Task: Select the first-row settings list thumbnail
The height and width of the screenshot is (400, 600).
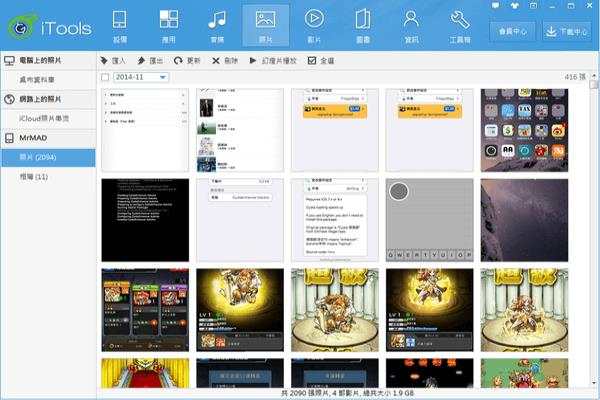Action: pos(145,130)
